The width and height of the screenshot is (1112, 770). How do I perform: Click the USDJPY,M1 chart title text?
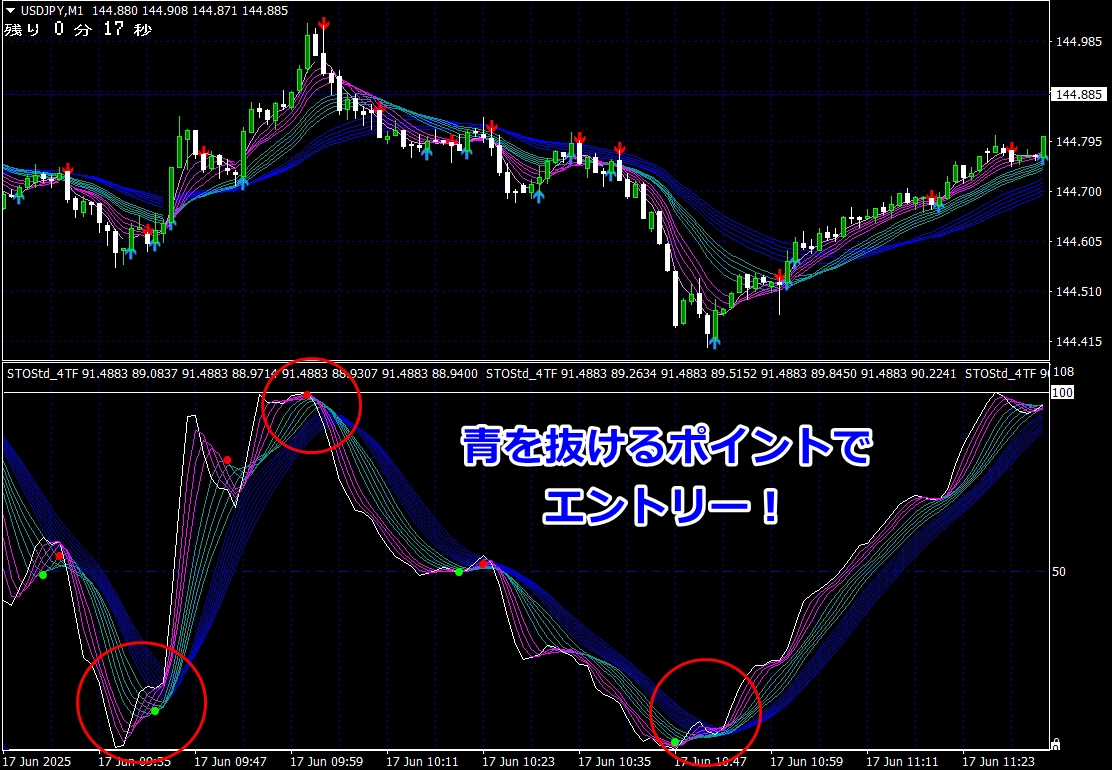52,11
